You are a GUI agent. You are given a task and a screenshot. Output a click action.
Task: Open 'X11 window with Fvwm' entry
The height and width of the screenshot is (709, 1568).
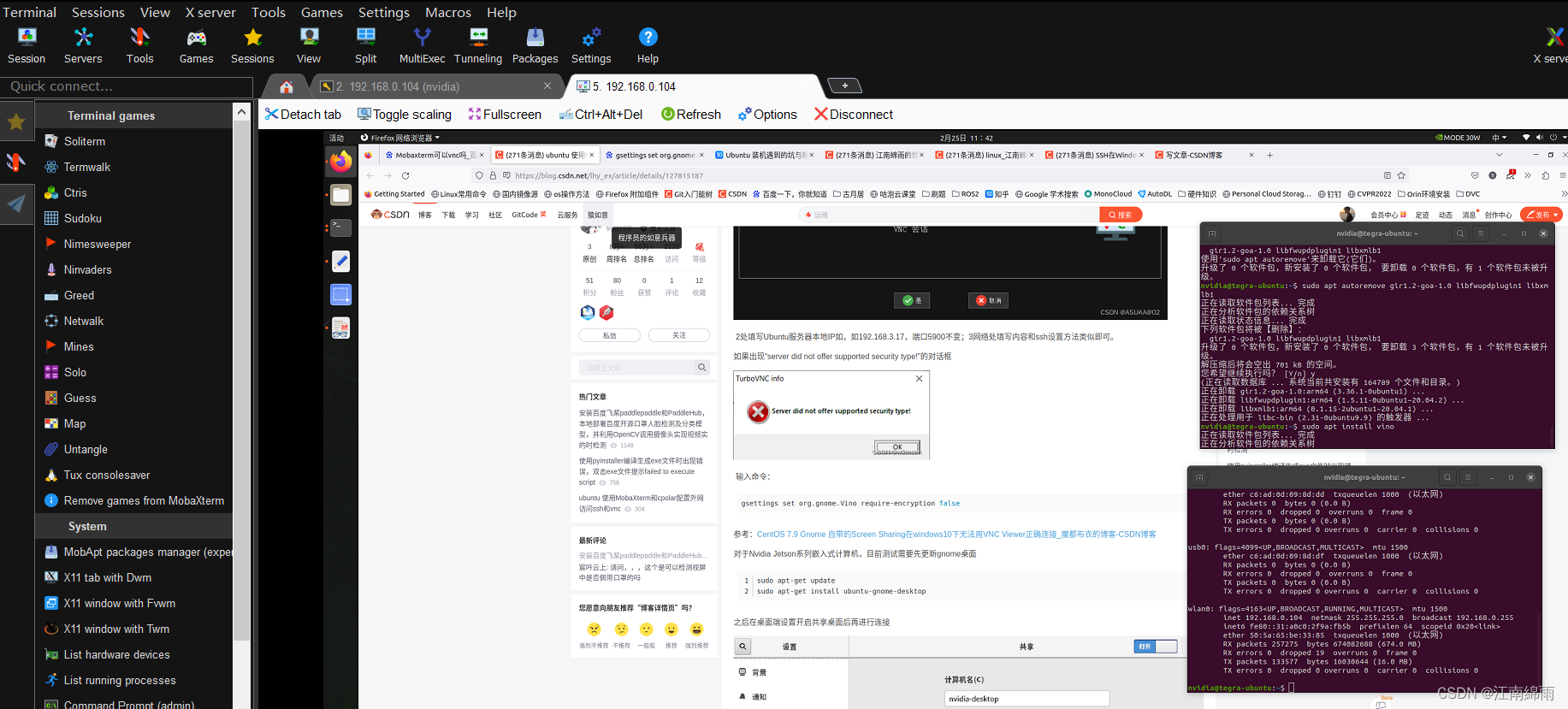point(120,603)
